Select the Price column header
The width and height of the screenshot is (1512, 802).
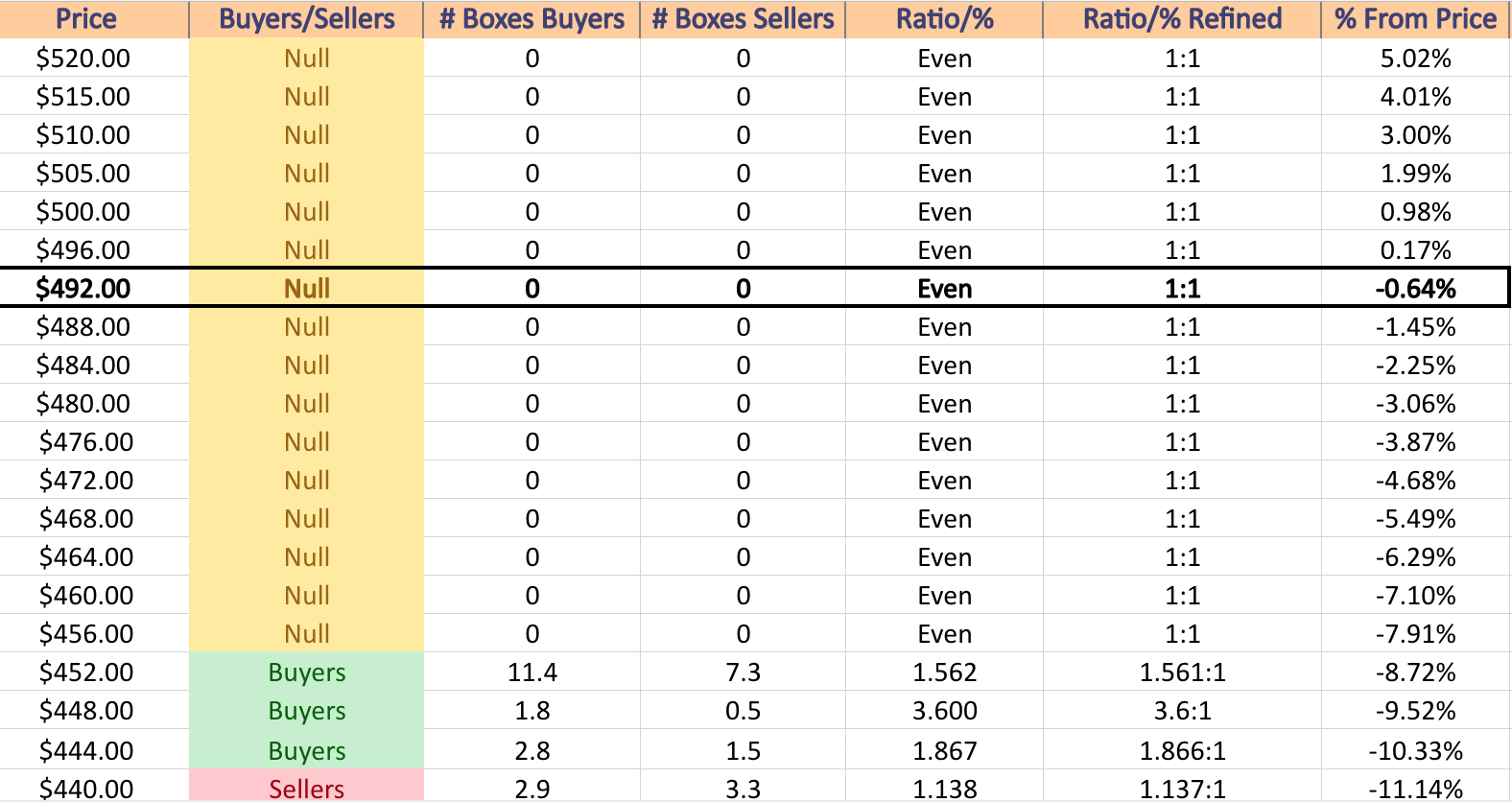(94, 19)
